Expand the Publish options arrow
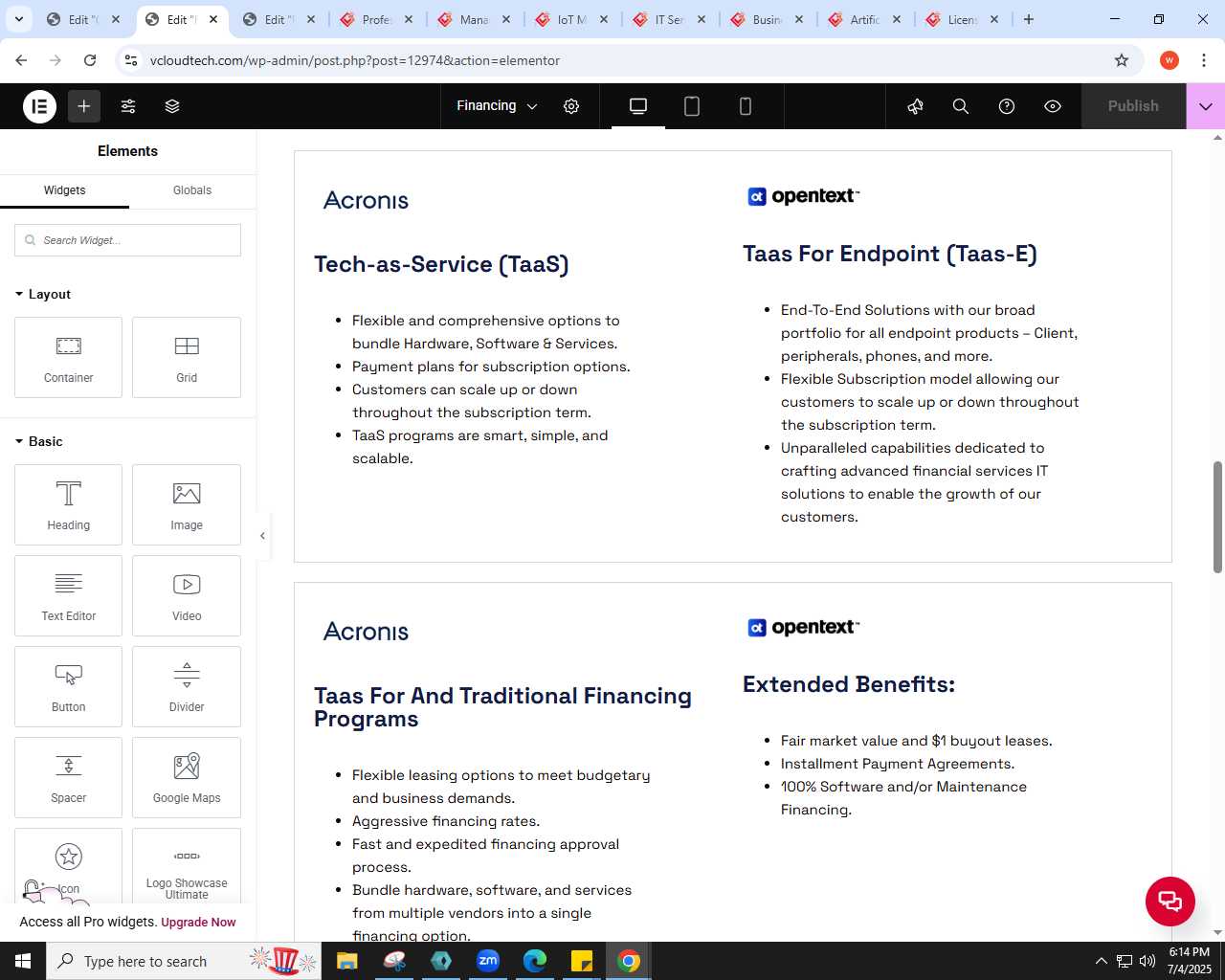 point(1206,106)
